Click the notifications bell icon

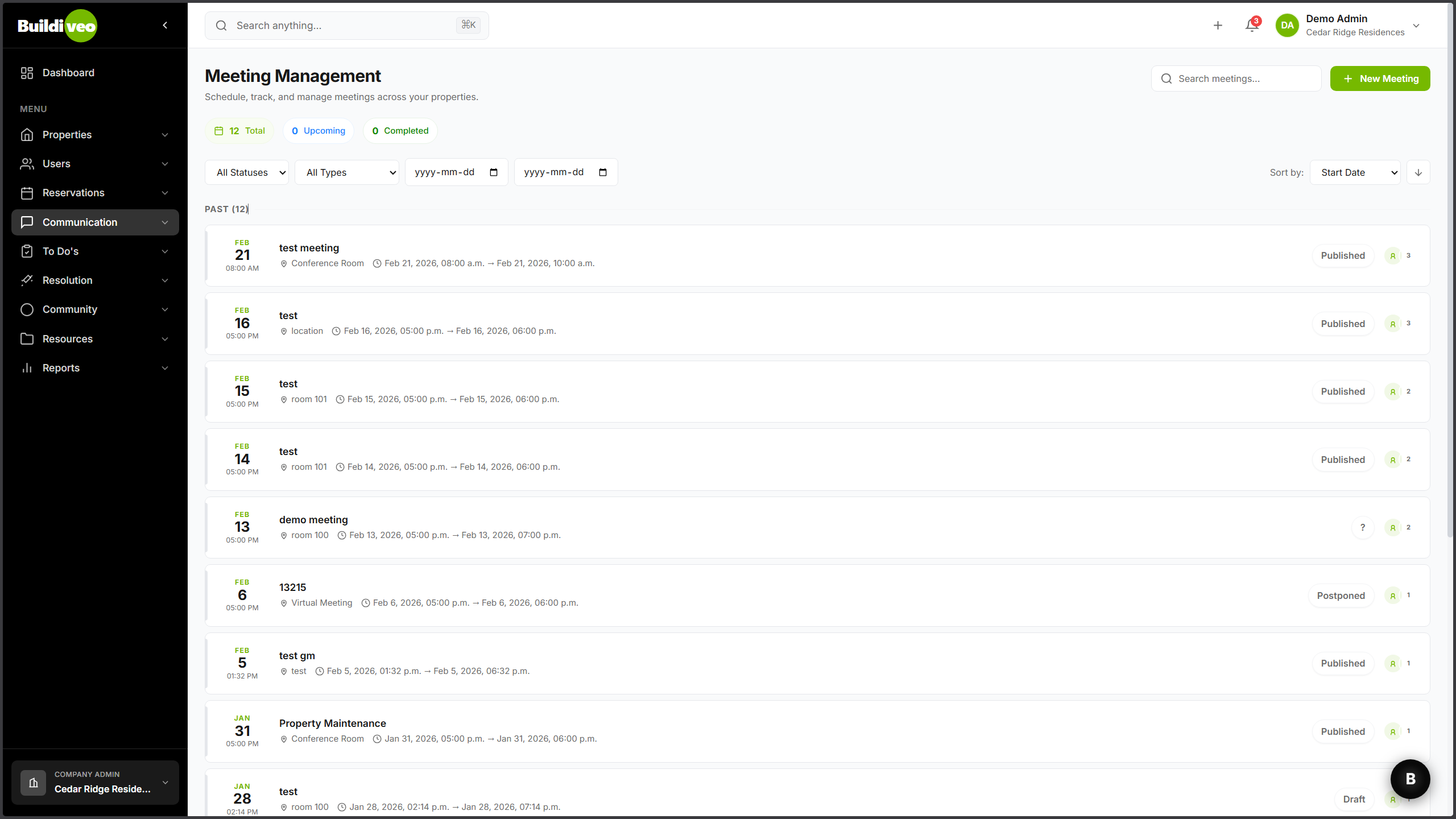[x=1251, y=26]
